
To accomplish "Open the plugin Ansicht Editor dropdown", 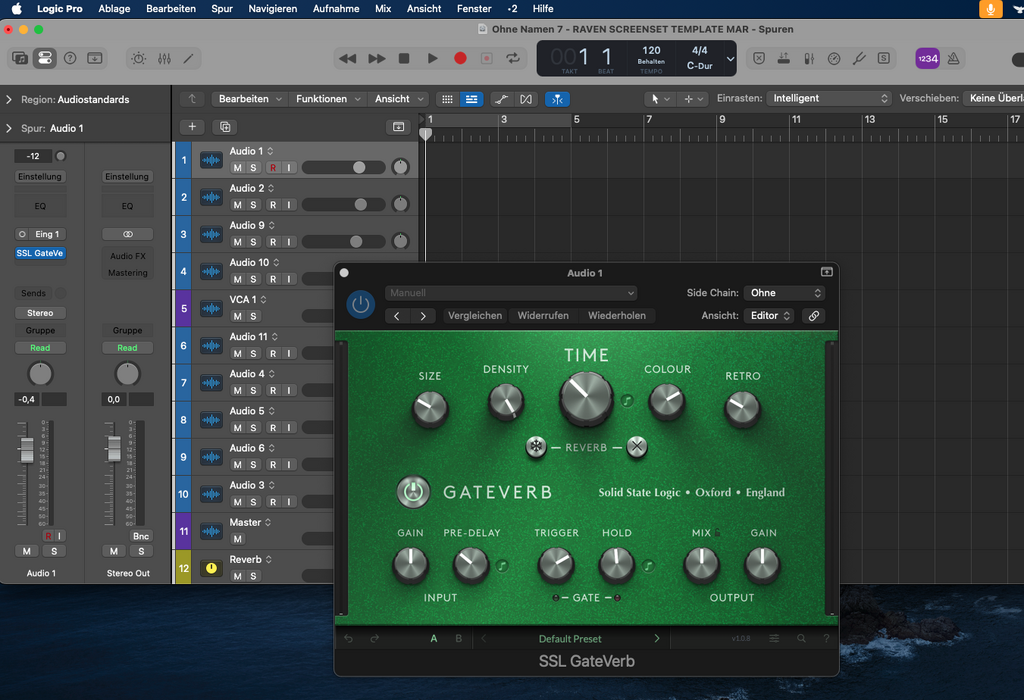I will [770, 315].
